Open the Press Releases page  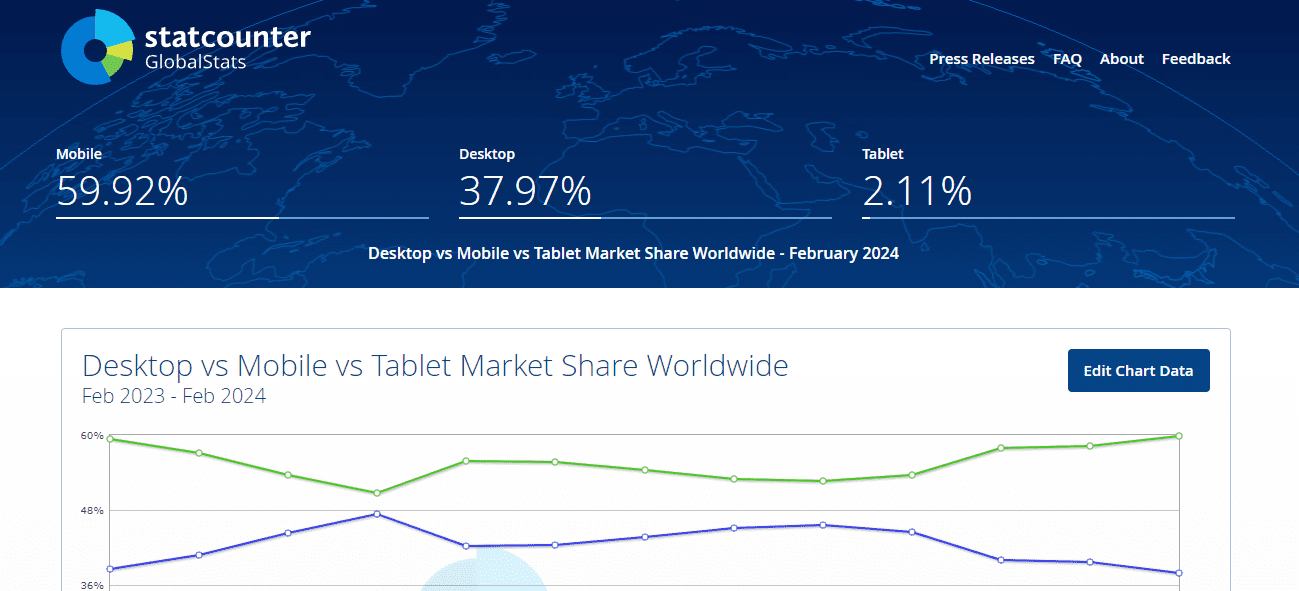click(x=982, y=59)
